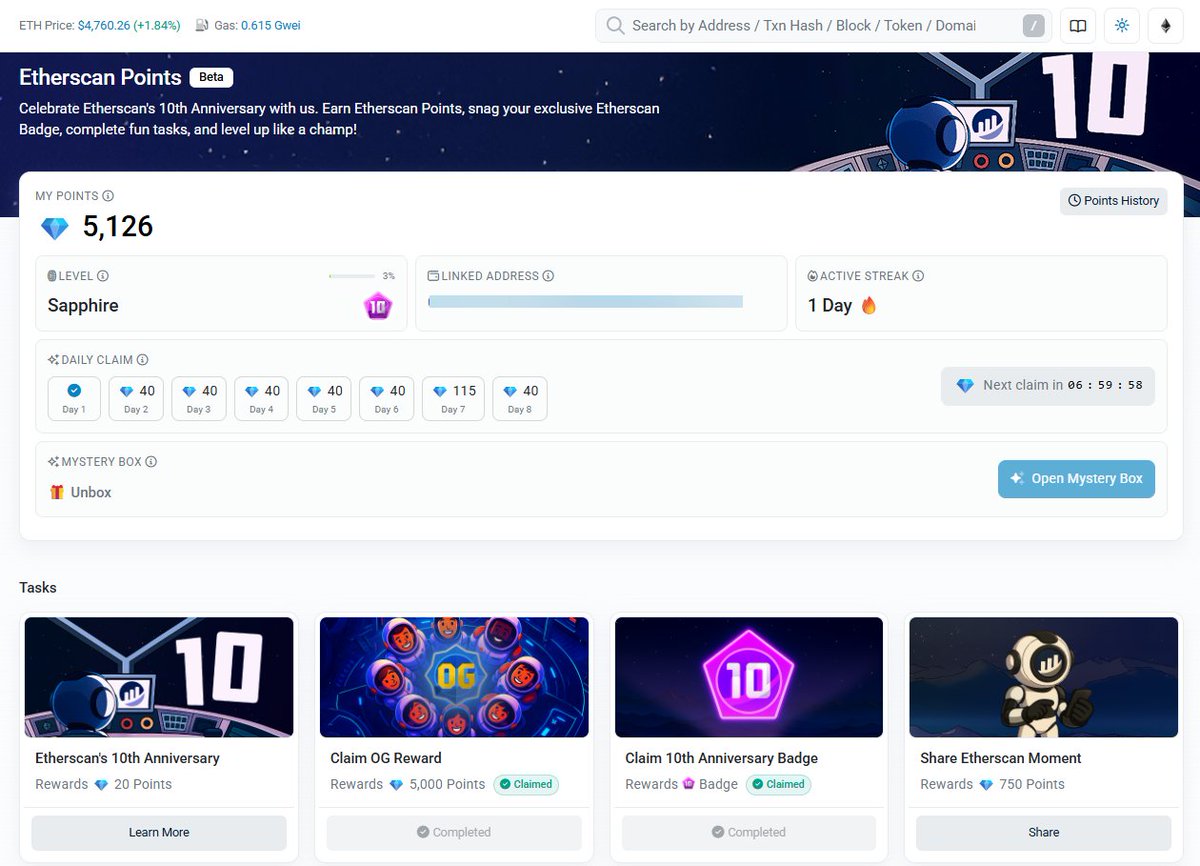Open the Claim OG Reward thumbnail
This screenshot has width=1200, height=866.
tap(454, 677)
